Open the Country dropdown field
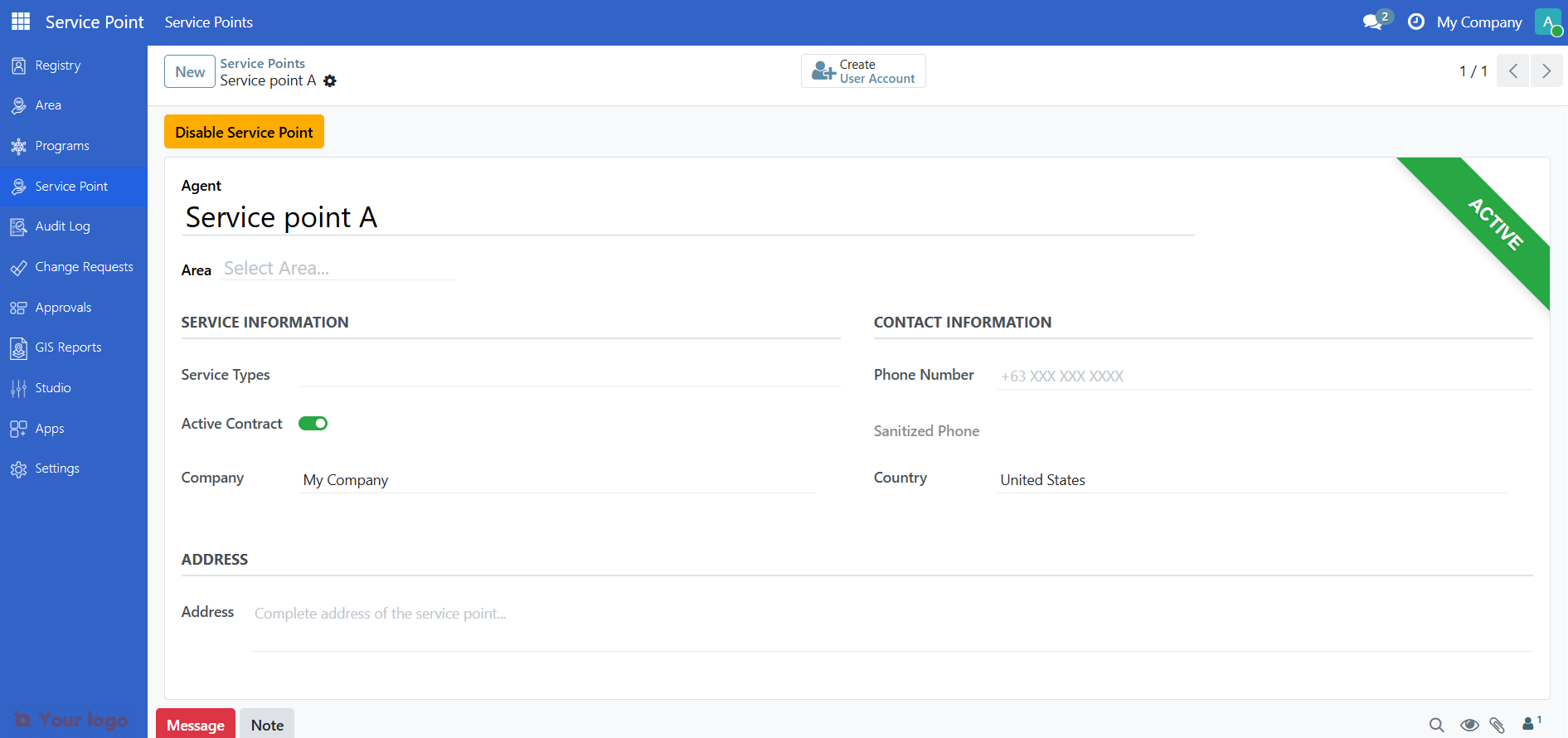 (x=1250, y=480)
